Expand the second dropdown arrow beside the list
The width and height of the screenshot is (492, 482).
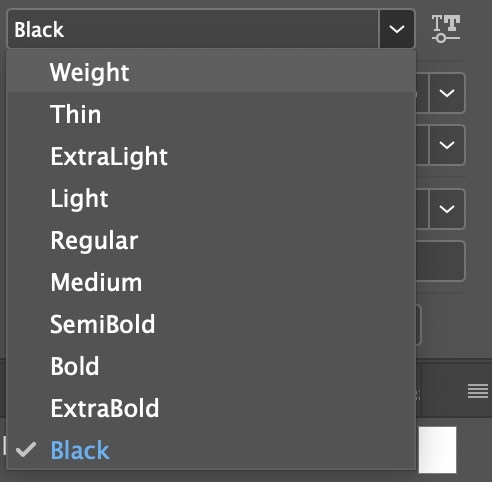pyautogui.click(x=447, y=145)
